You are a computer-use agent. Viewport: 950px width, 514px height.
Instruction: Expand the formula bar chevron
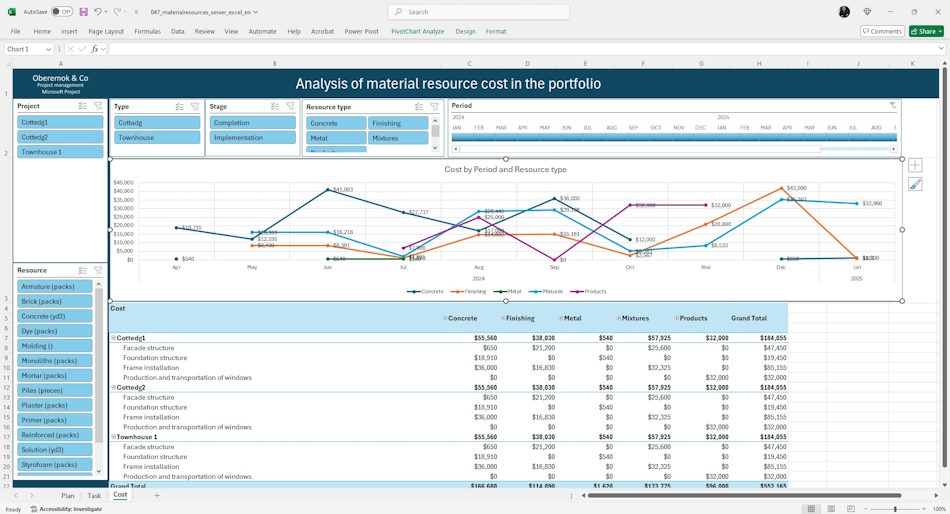click(941, 49)
